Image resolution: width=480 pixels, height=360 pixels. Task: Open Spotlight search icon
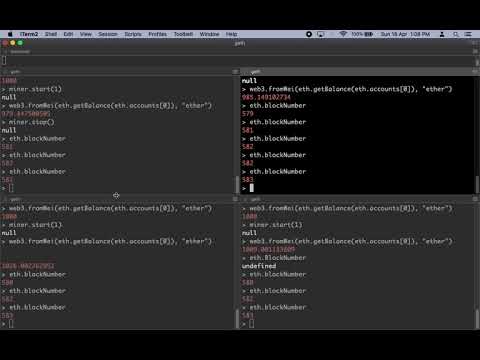[456, 34]
